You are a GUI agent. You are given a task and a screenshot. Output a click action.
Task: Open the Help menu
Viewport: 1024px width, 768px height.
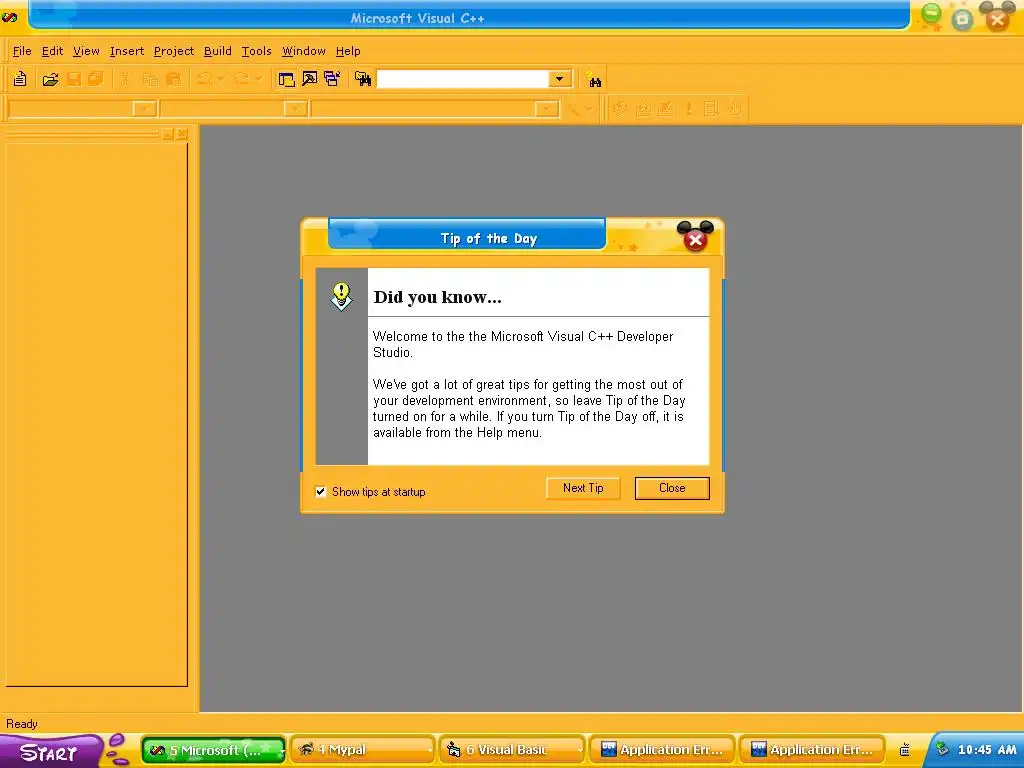(x=348, y=51)
